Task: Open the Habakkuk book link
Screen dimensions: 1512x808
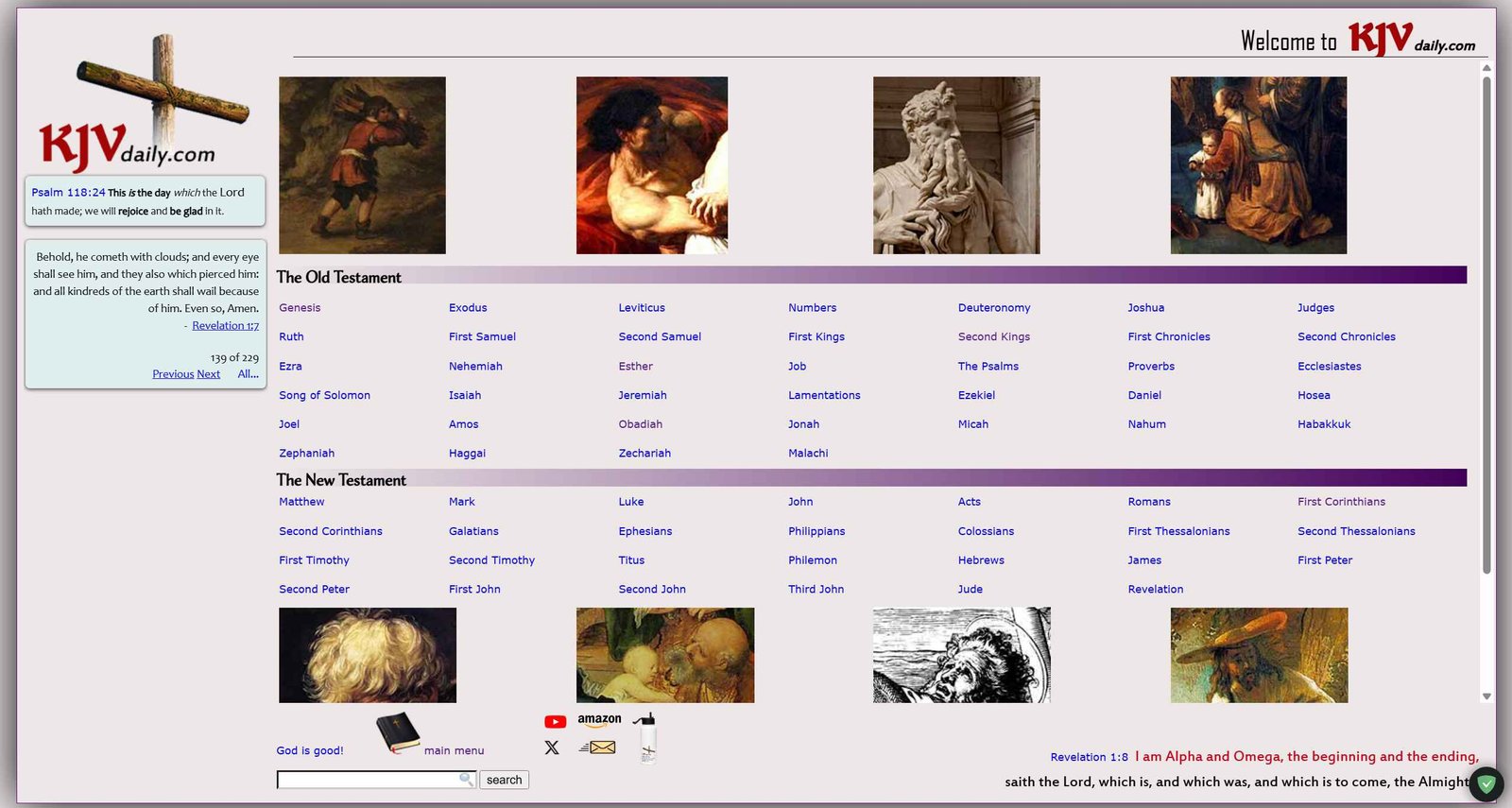Action: (1324, 425)
